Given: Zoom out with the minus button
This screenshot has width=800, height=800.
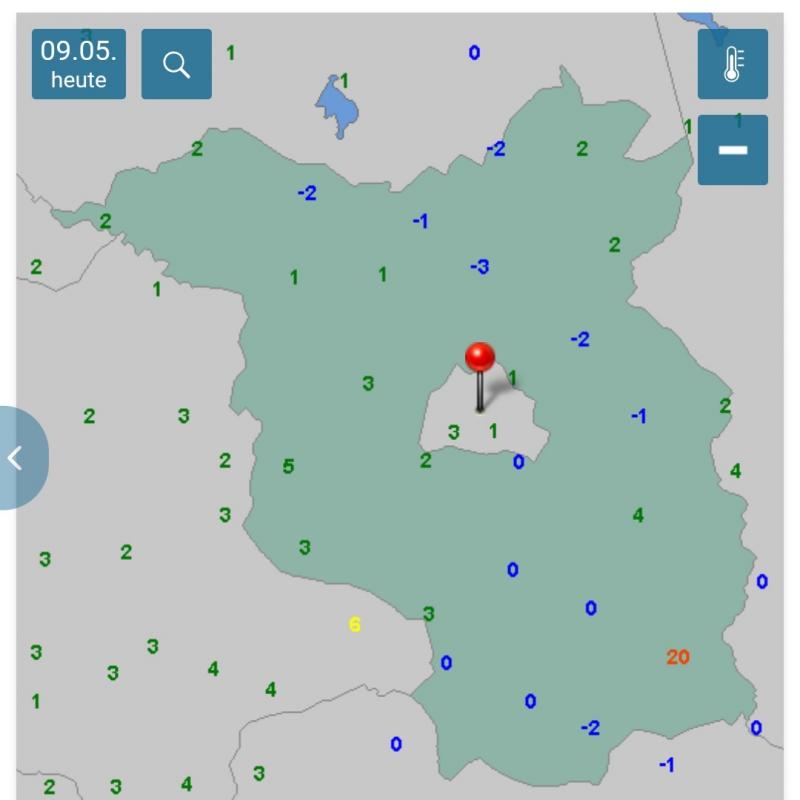Looking at the screenshot, I should pos(732,150).
